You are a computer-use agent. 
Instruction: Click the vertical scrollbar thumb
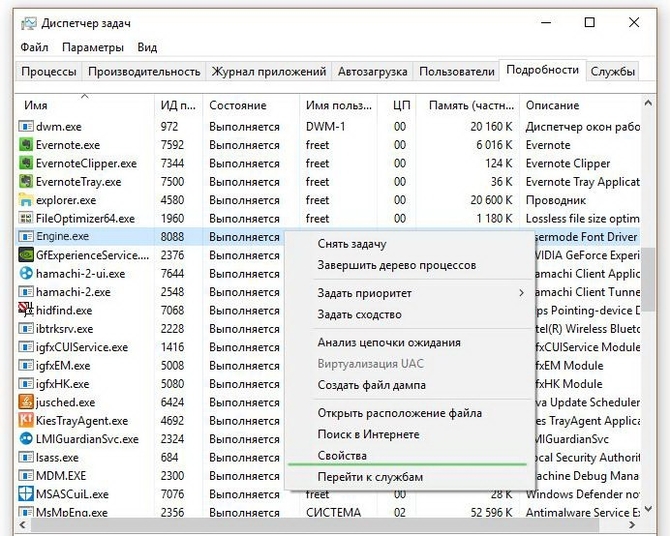click(648, 279)
